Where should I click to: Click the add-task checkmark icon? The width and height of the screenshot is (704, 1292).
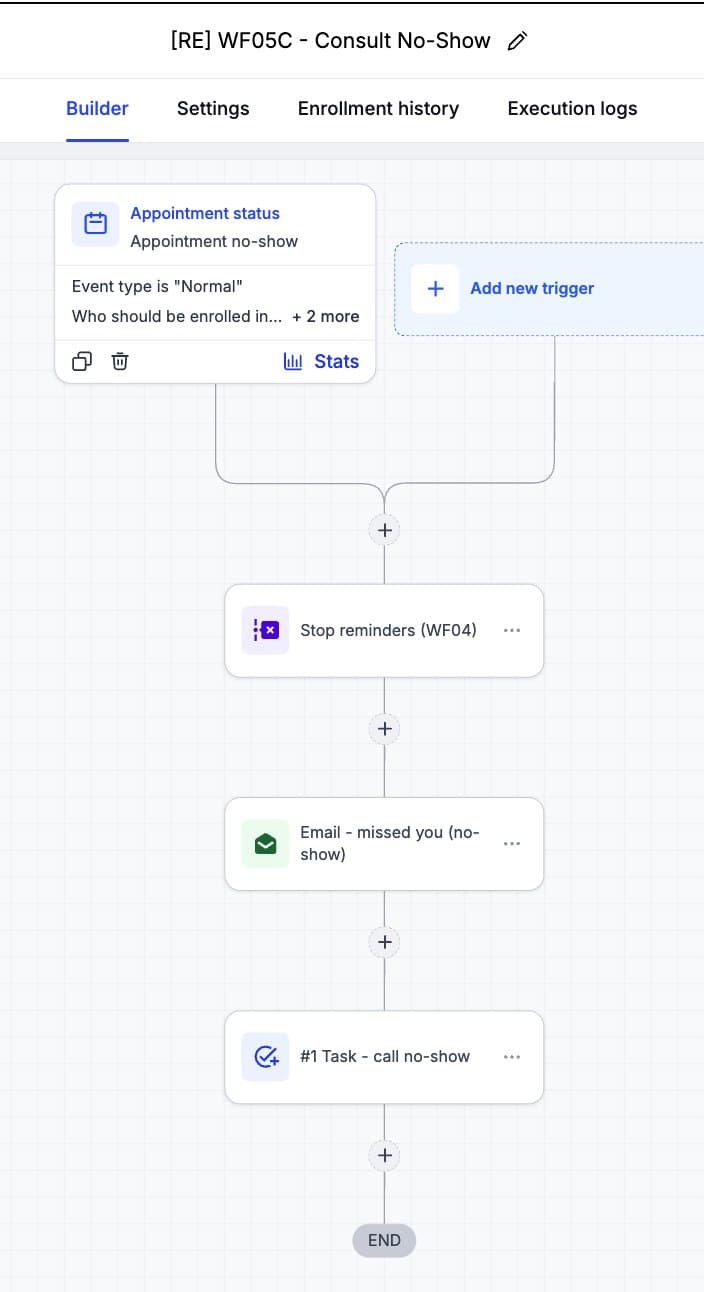pyautogui.click(x=265, y=1056)
